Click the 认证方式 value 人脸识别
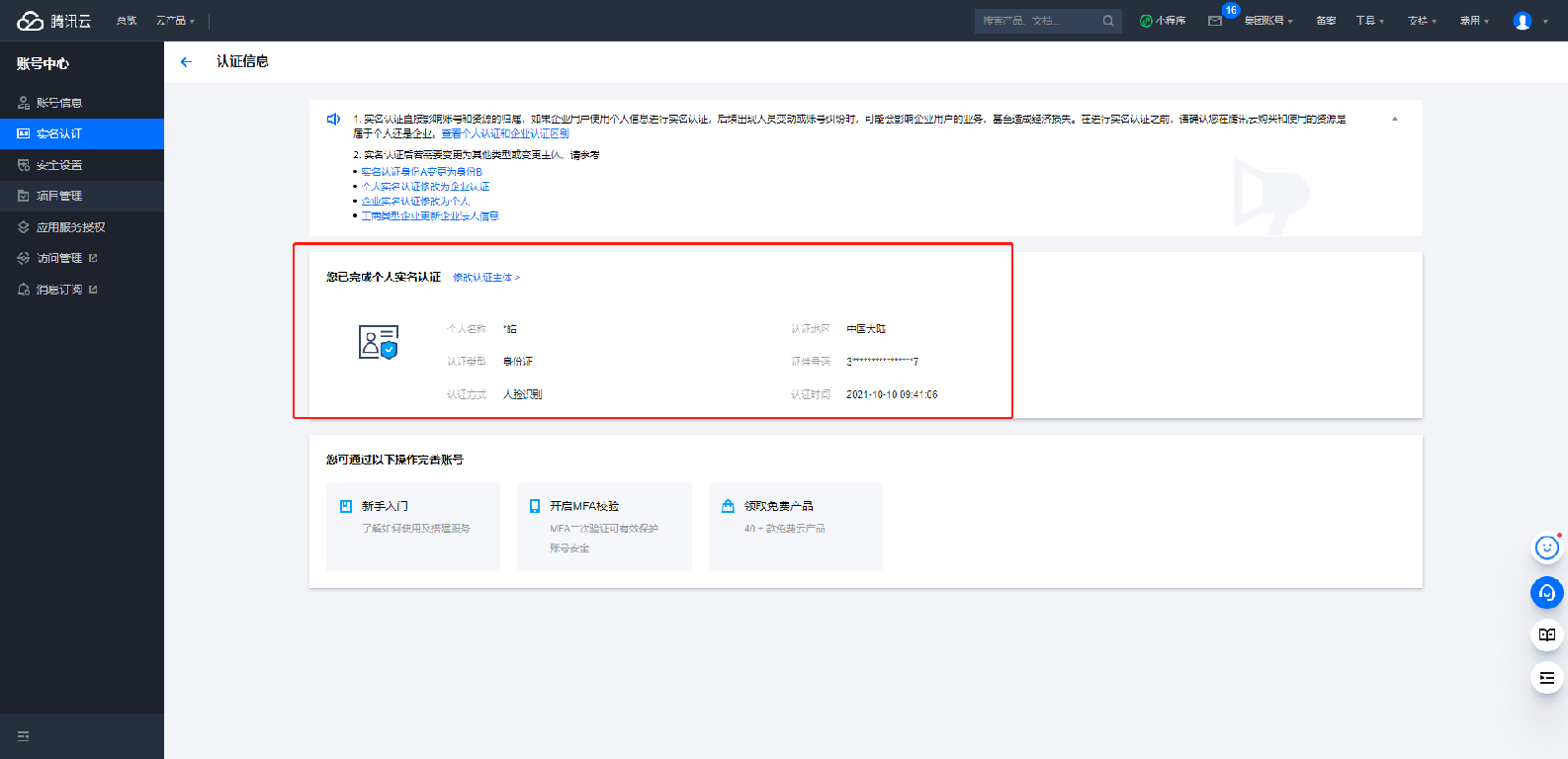Image resolution: width=1568 pixels, height=759 pixels. (x=522, y=394)
